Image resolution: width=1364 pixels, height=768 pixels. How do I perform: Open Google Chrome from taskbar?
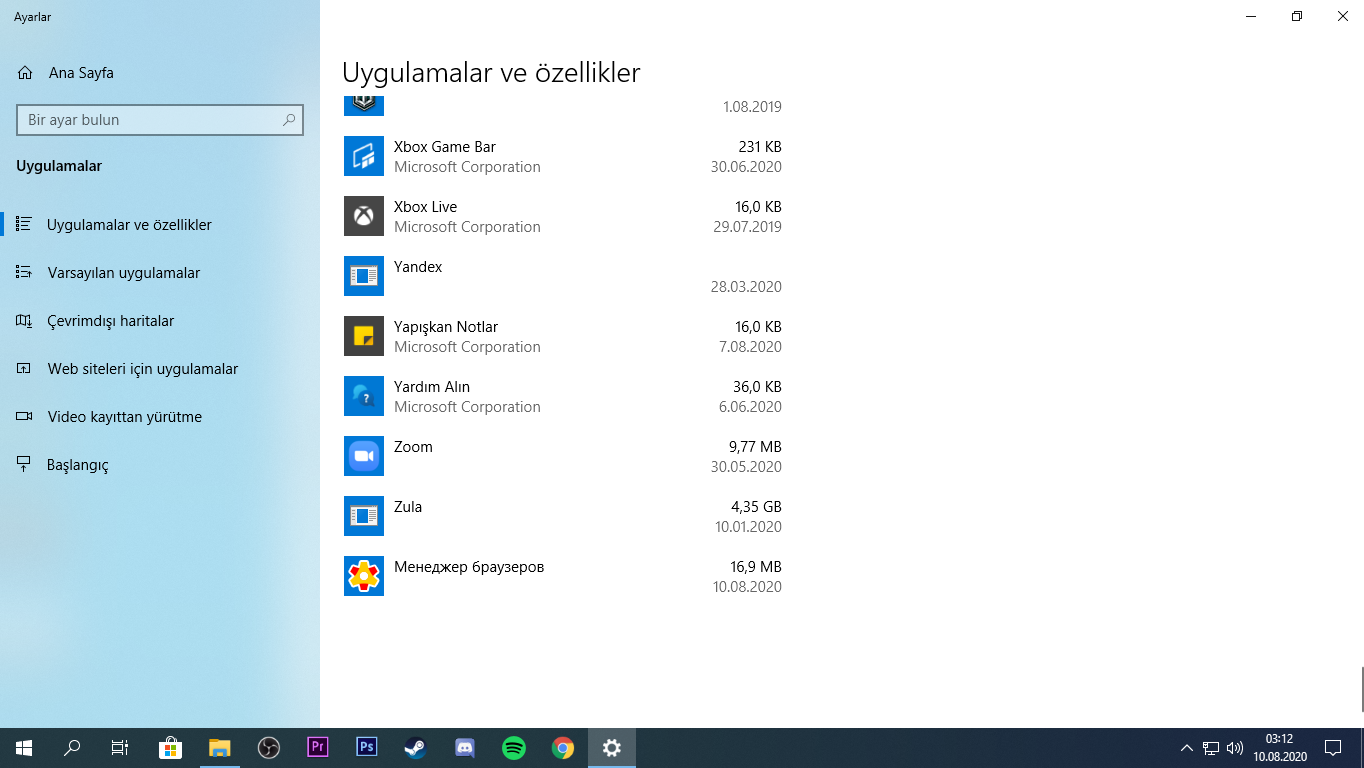coord(563,748)
